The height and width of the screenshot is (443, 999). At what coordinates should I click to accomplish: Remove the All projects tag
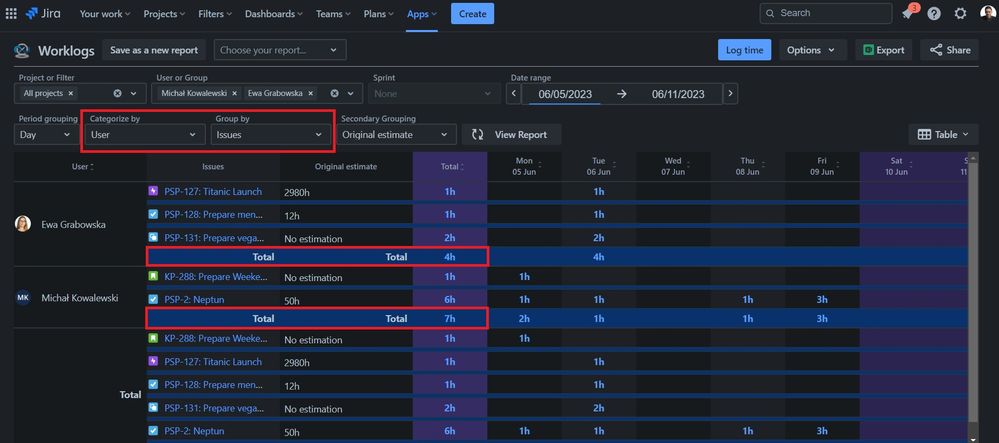(71, 93)
